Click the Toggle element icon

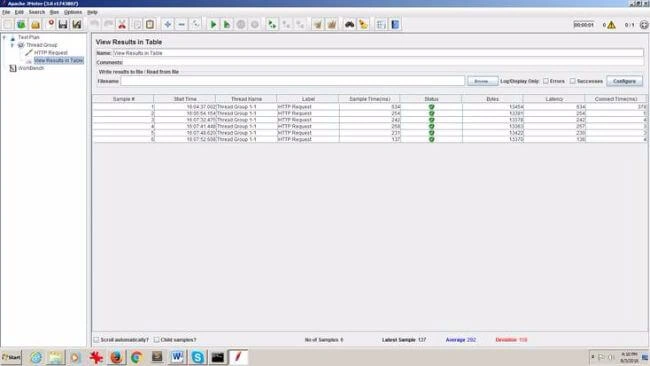(x=195, y=24)
